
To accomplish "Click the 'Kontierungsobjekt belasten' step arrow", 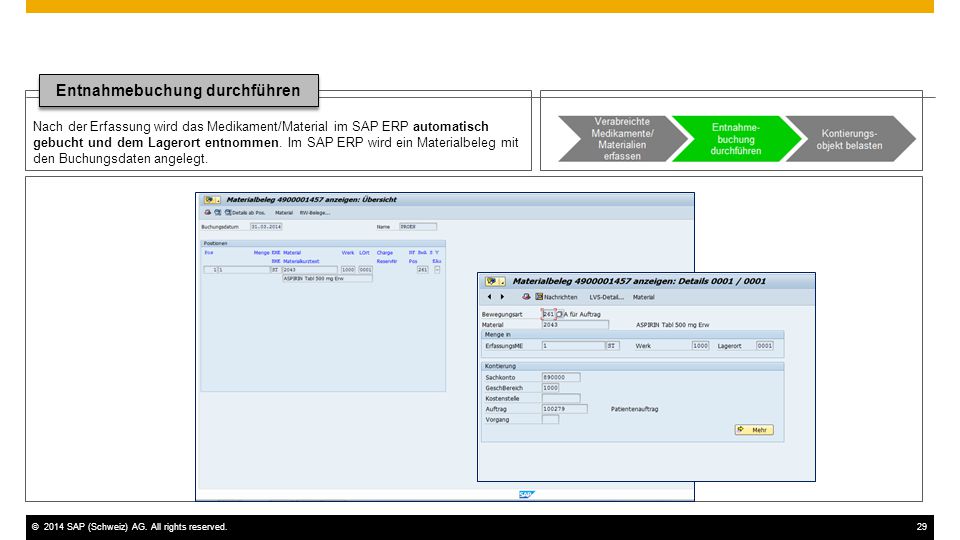I will [x=850, y=139].
